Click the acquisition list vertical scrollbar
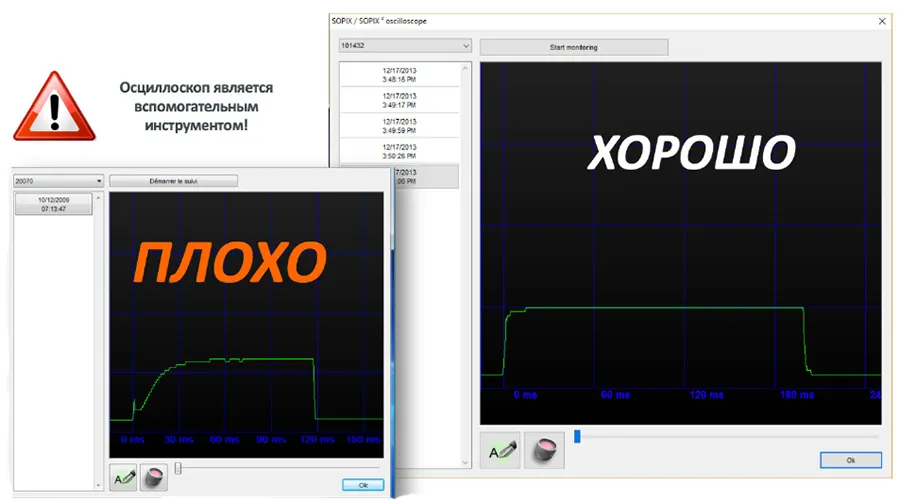The image size is (900, 500). pos(465,260)
